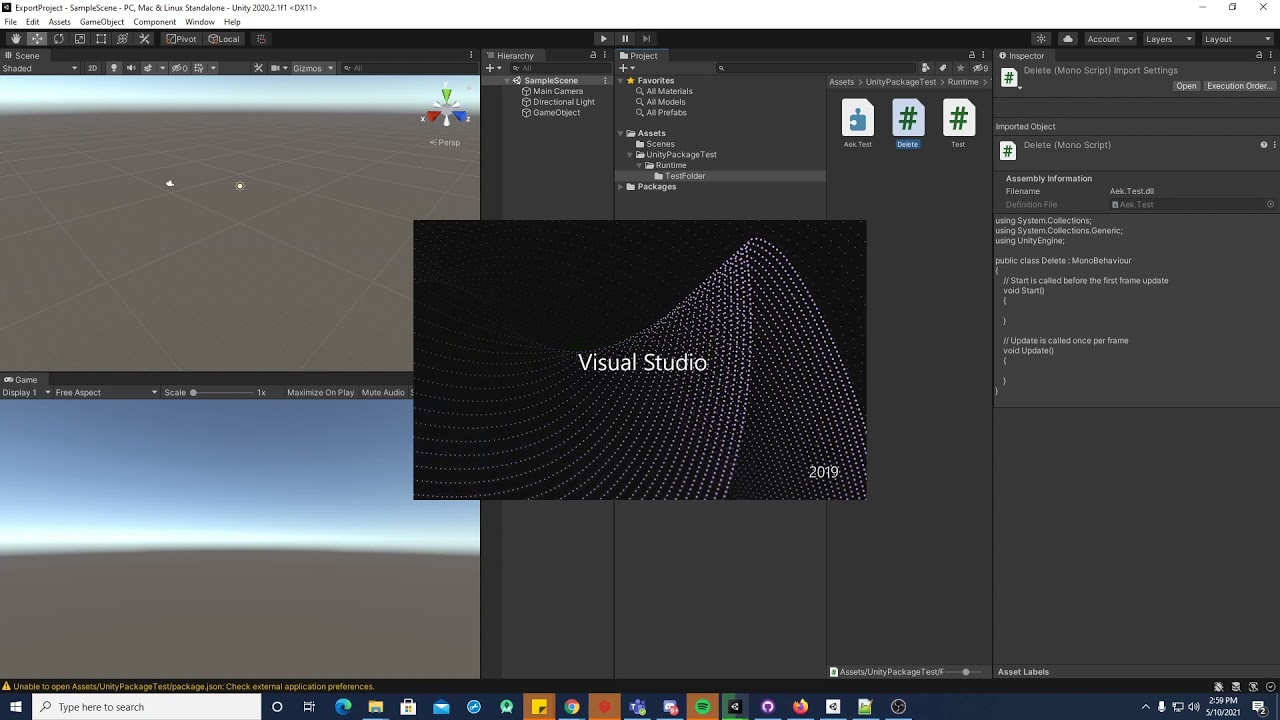Expand the Packages folder

[620, 187]
